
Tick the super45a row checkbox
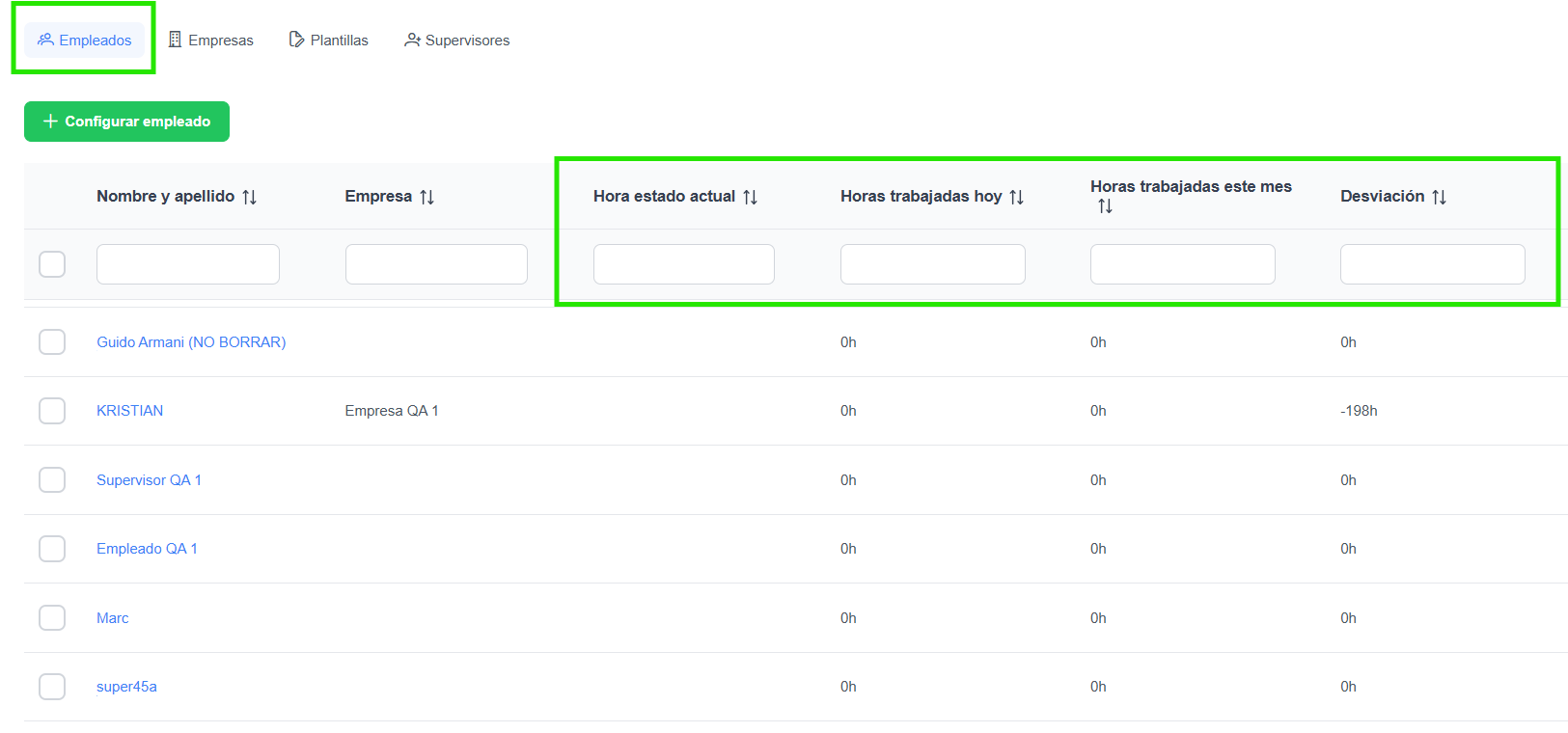tap(52, 687)
